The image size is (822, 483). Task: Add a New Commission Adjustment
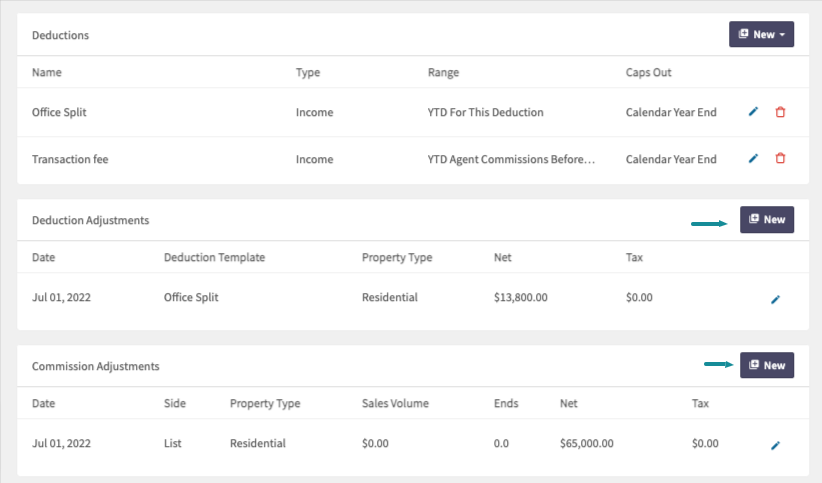[767, 365]
